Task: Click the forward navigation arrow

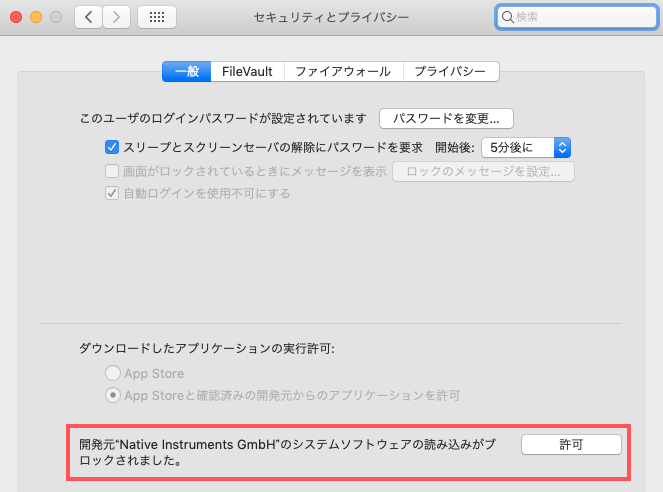Action: click(x=117, y=17)
